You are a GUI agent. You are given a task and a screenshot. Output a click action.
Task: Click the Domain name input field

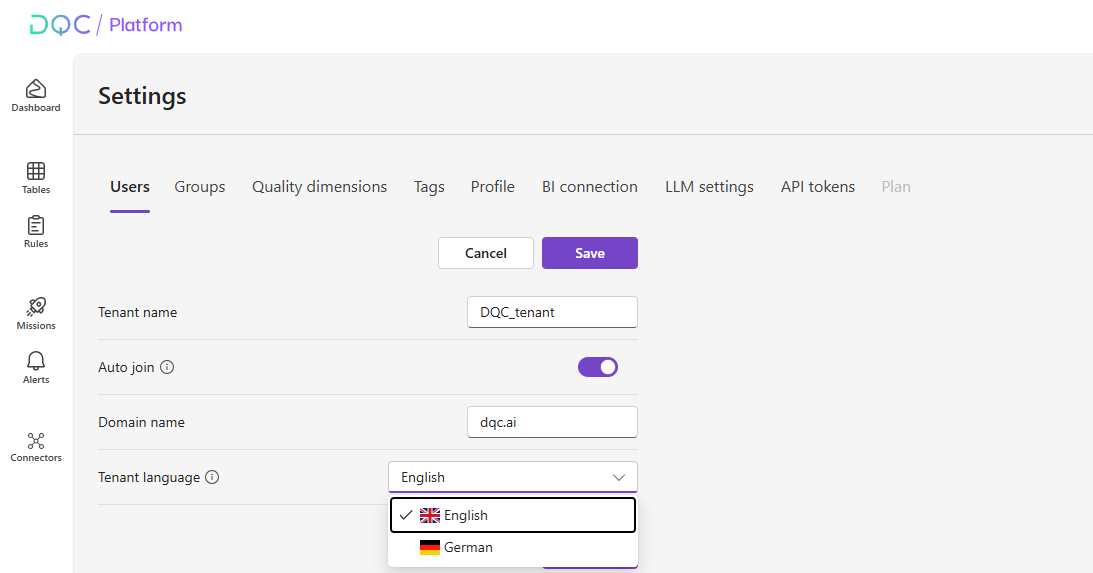(552, 422)
